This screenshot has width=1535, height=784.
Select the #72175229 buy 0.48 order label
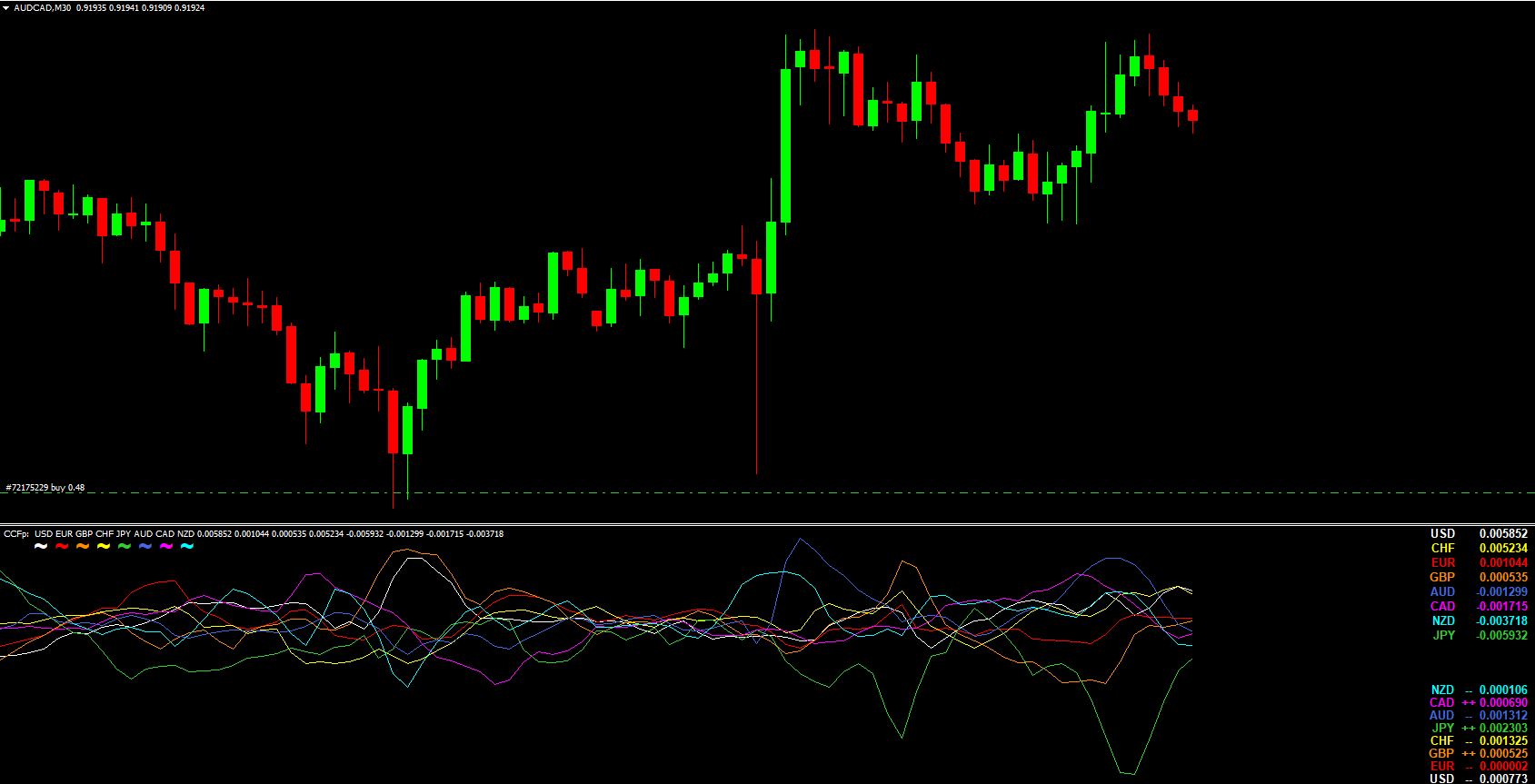click(45, 488)
